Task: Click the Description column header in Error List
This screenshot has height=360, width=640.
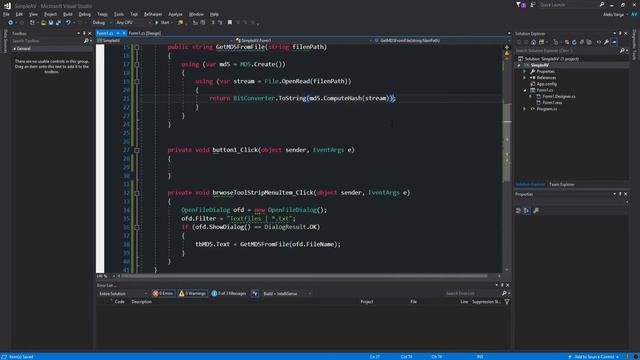Action: [142, 302]
